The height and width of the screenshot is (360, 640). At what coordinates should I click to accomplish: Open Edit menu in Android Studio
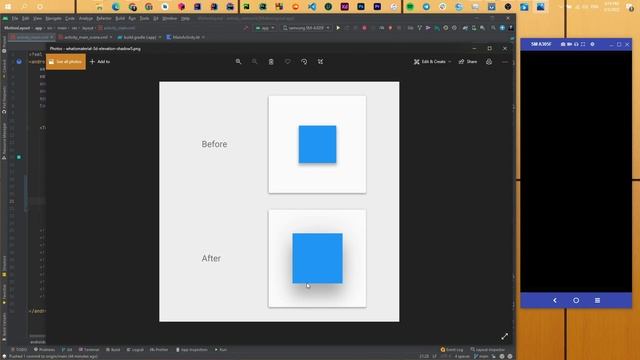25,18
